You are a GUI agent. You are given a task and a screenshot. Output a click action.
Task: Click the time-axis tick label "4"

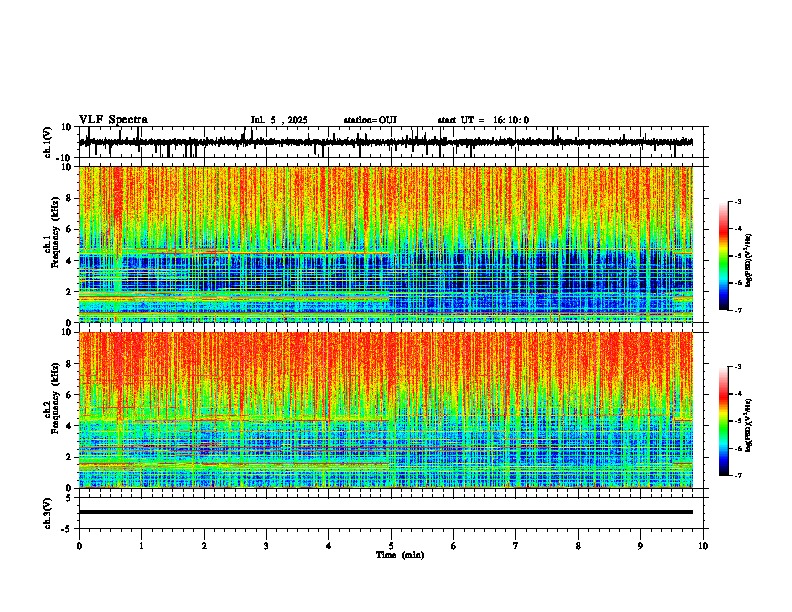(x=329, y=546)
